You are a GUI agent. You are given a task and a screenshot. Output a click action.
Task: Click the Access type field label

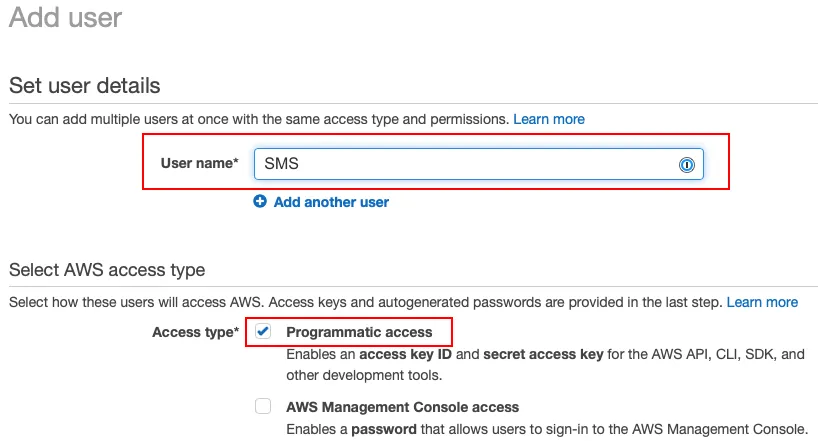(195, 332)
